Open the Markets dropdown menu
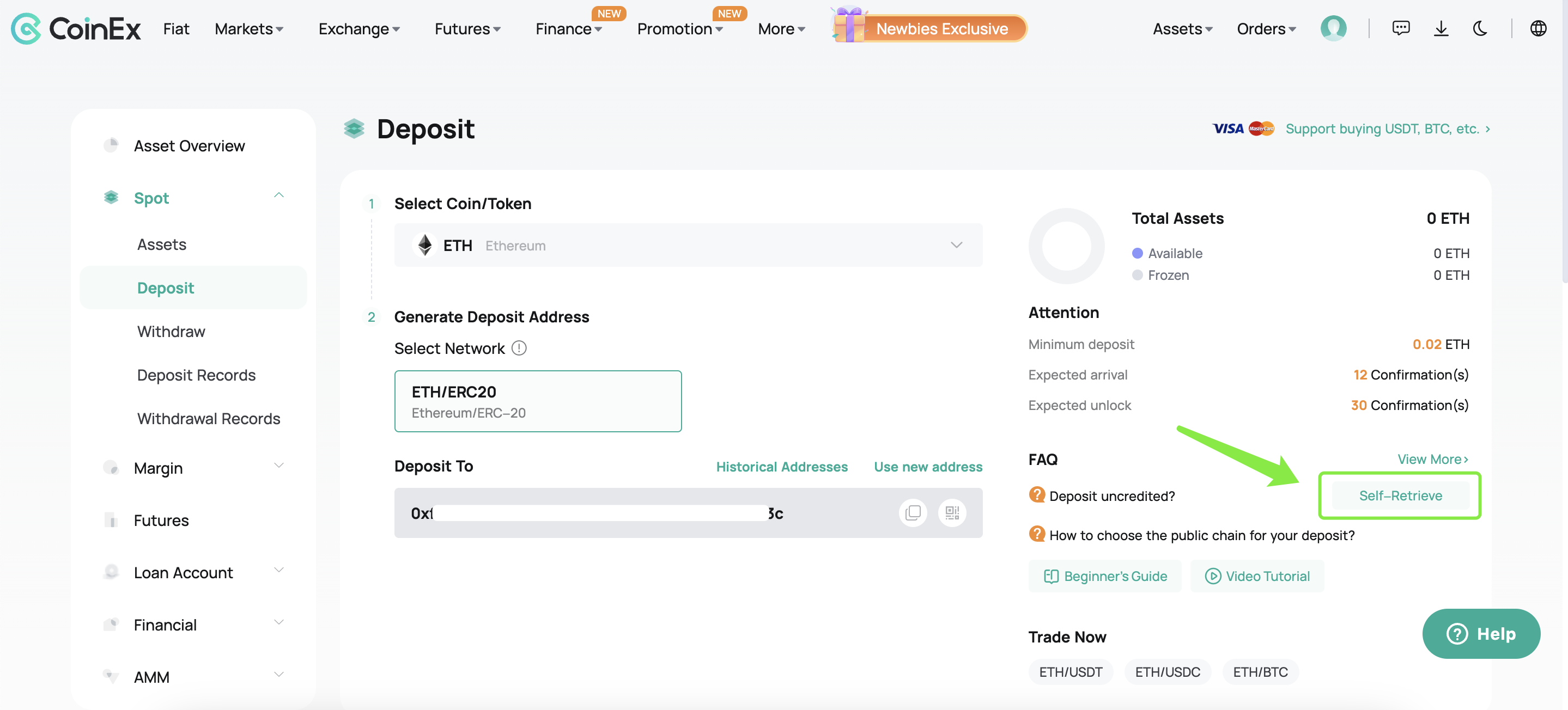The height and width of the screenshot is (710, 1568). click(x=249, y=29)
